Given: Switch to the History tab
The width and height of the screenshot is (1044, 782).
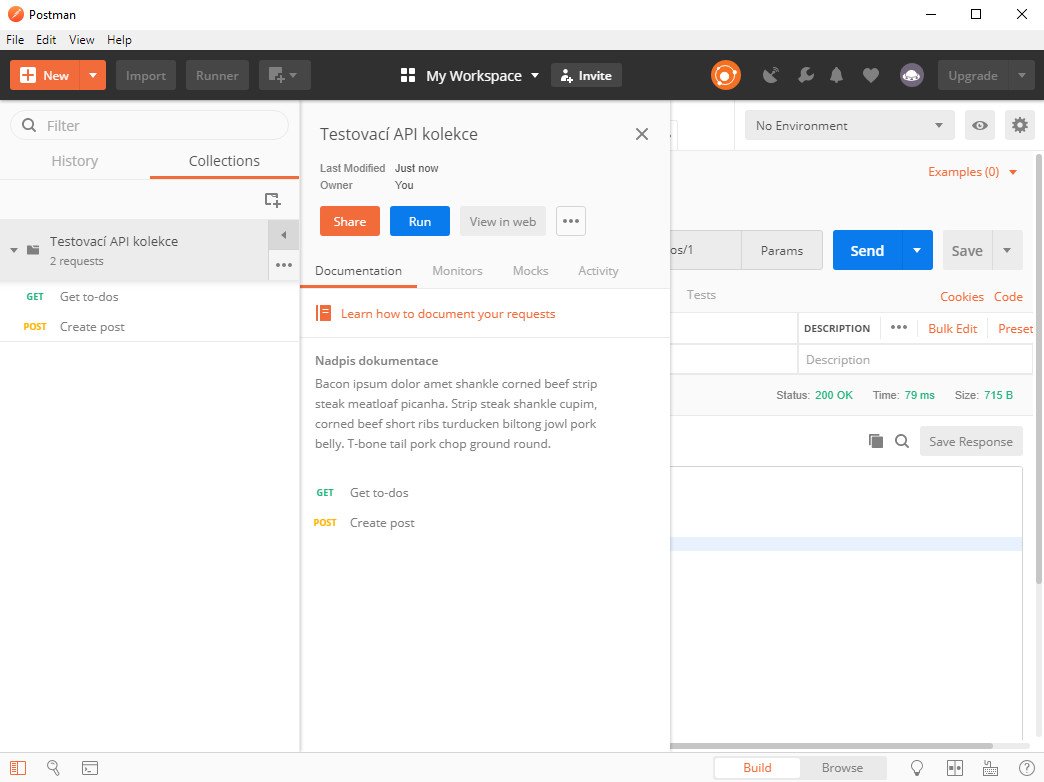Looking at the screenshot, I should click(x=75, y=161).
